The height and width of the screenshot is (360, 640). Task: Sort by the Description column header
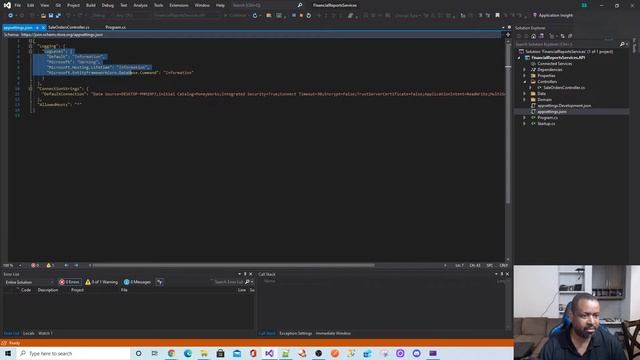coord(48,290)
